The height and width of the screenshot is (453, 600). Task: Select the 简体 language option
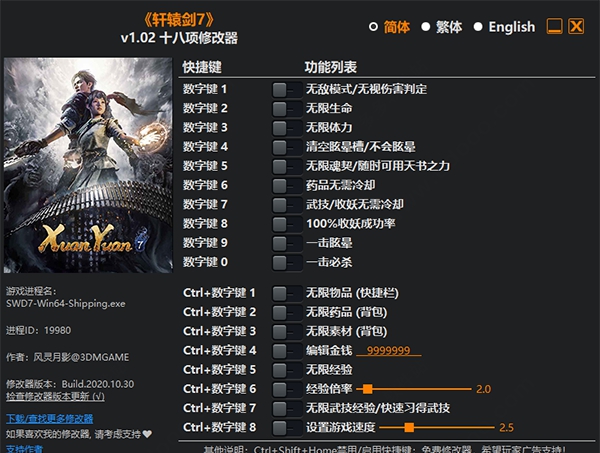click(390, 27)
